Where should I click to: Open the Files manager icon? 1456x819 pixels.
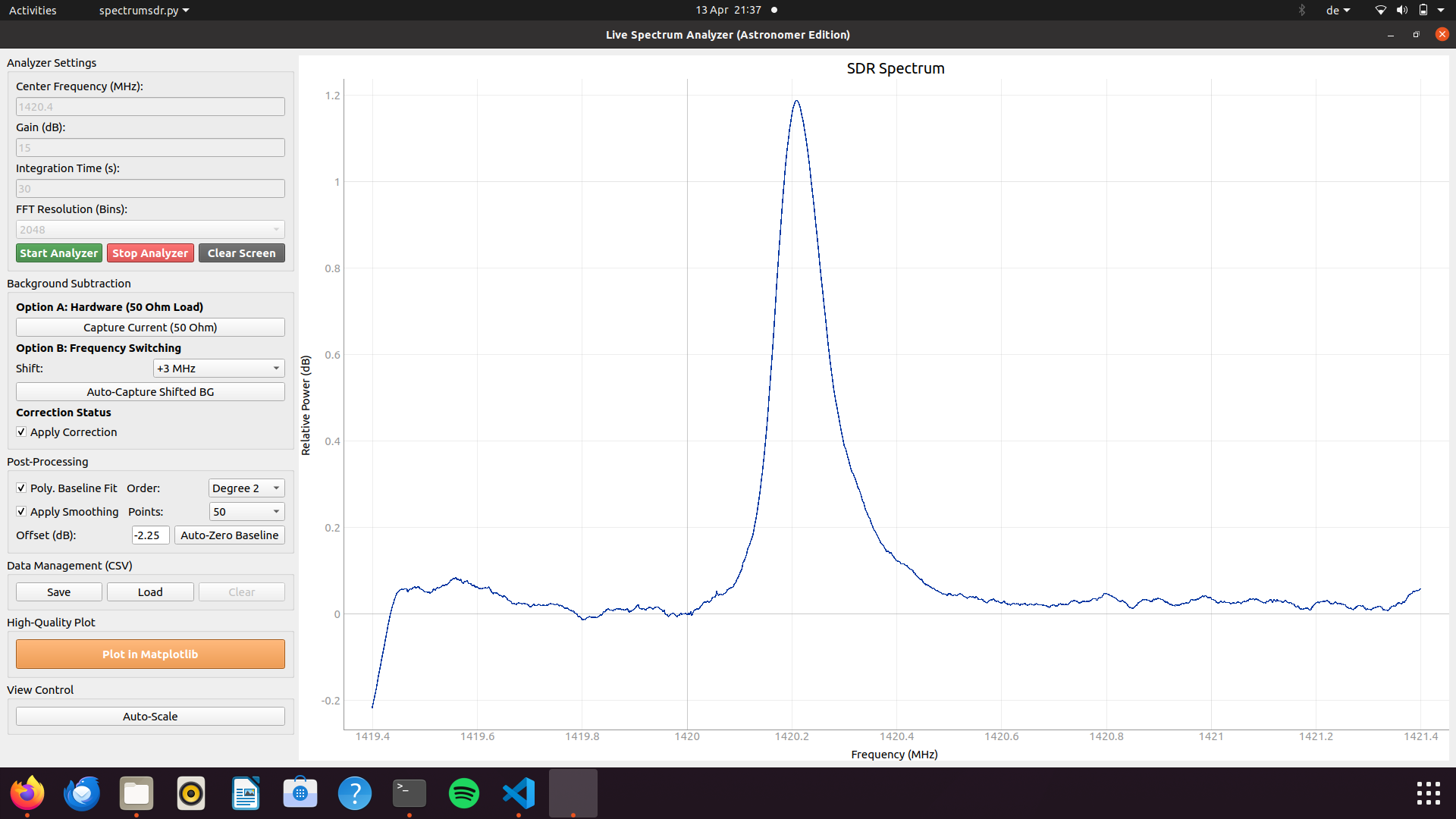click(136, 793)
